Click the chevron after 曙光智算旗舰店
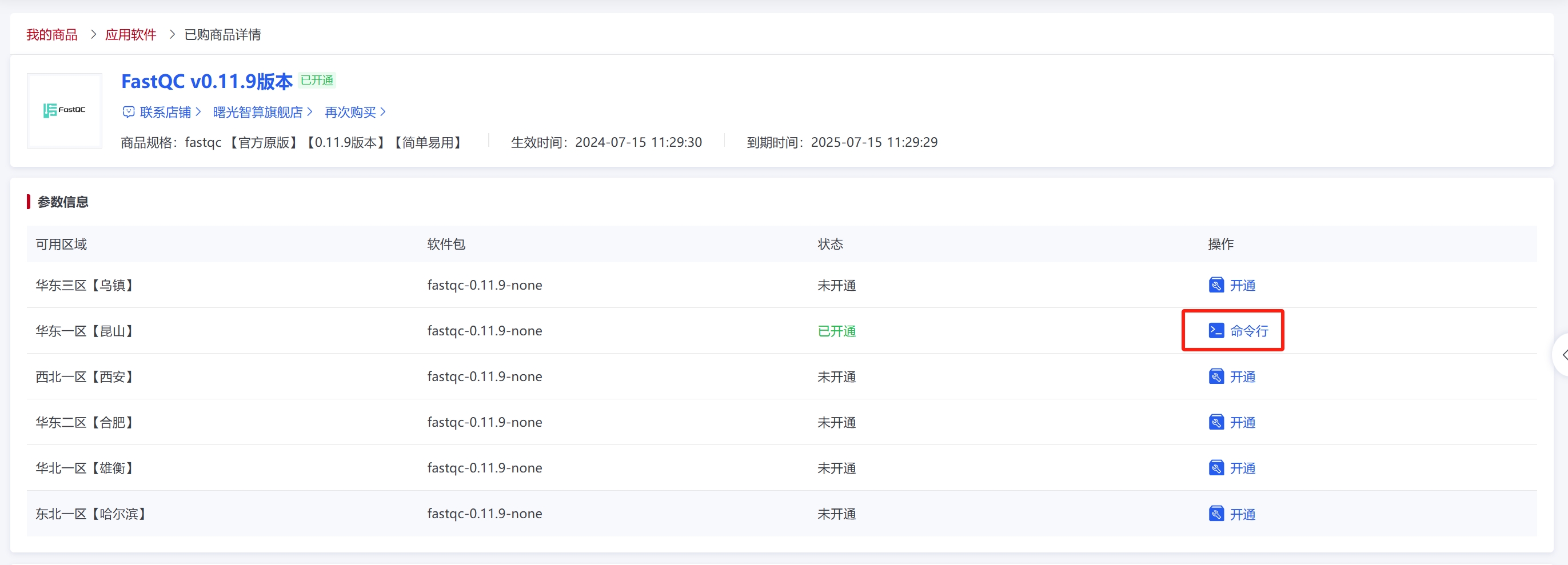 point(310,112)
